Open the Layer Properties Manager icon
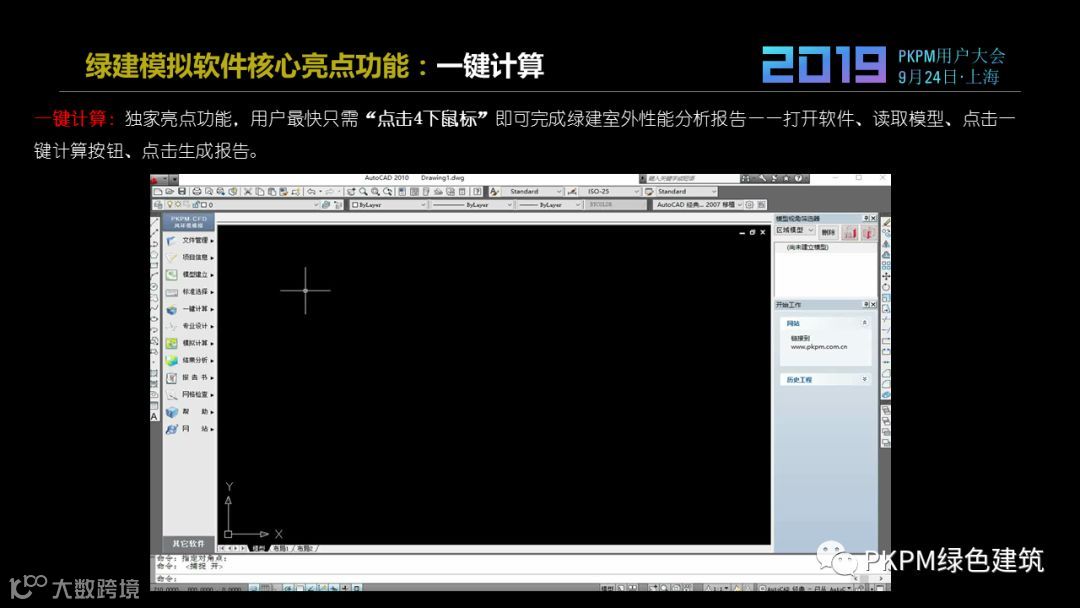Viewport: 1080px width, 608px height. (x=158, y=205)
